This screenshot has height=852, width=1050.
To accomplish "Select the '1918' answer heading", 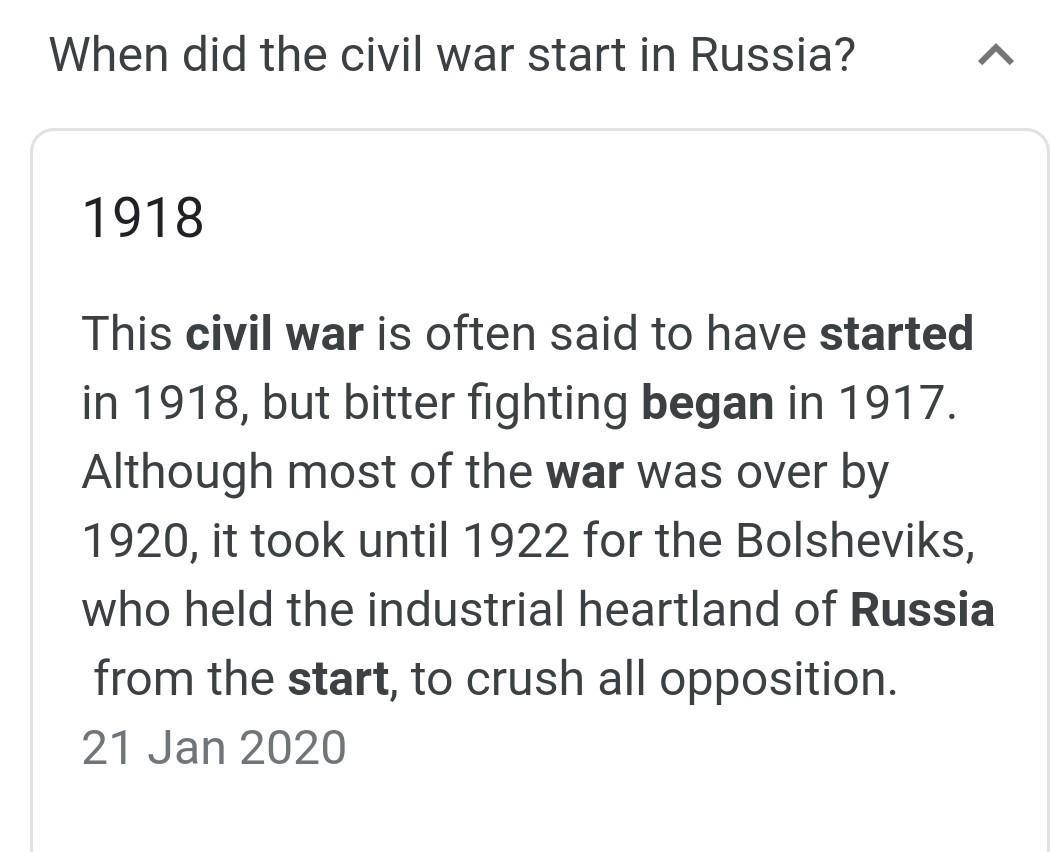I will tap(143, 218).
